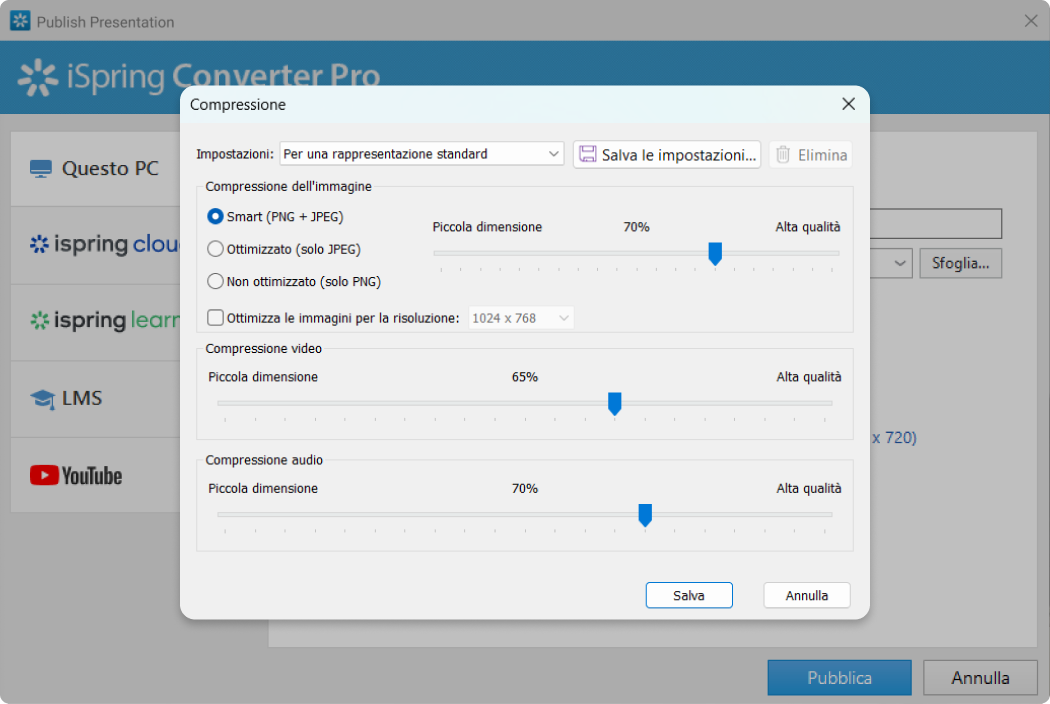Cancel the Compressione dialog with Annulla

tap(807, 595)
